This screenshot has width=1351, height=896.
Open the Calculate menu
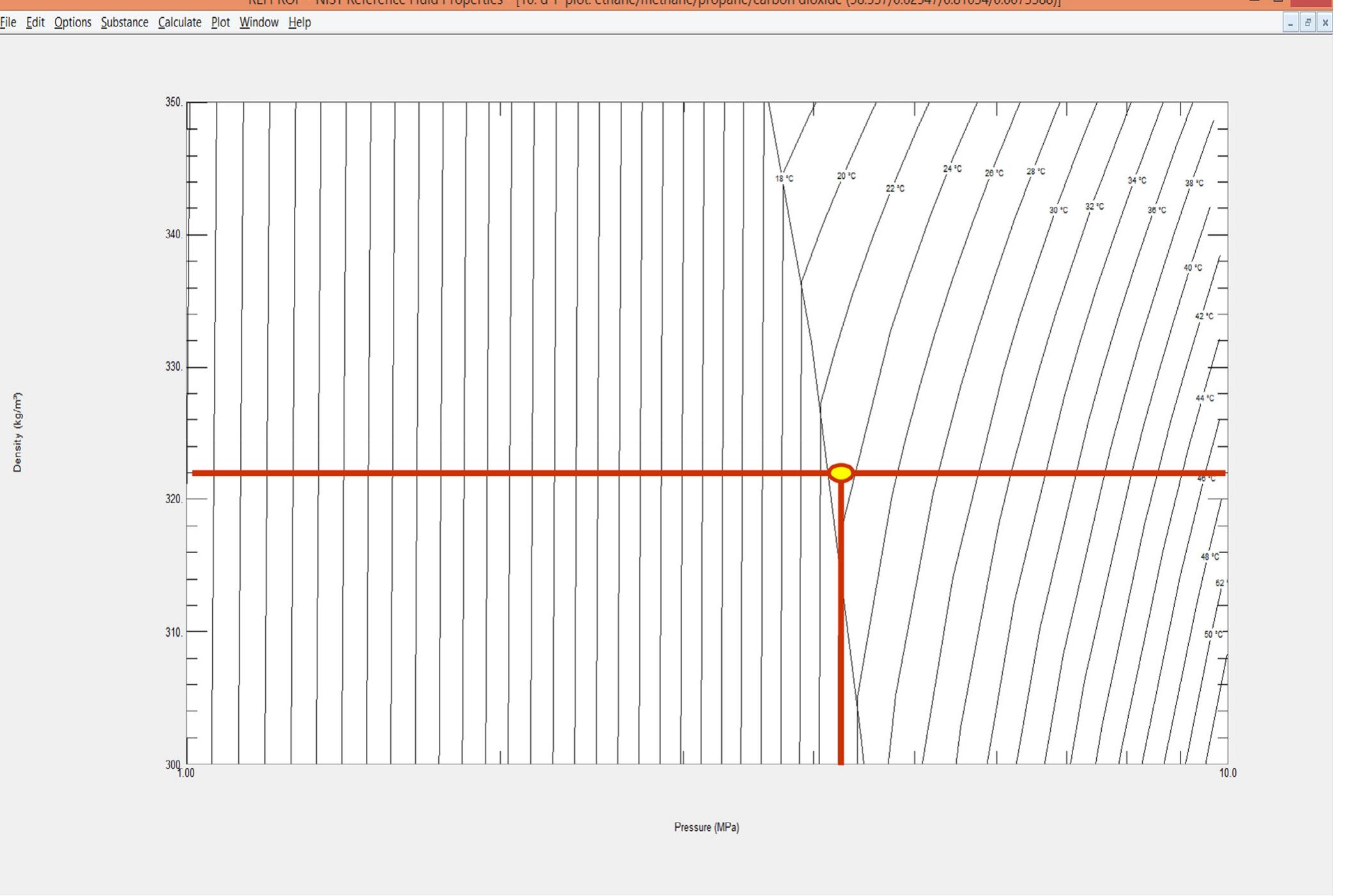tap(179, 22)
